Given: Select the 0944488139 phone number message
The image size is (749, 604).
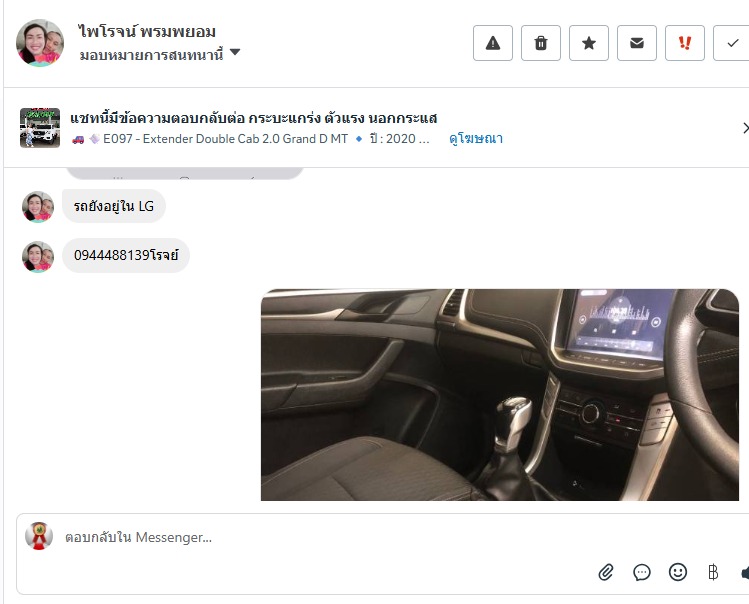Looking at the screenshot, I should (x=126, y=255).
